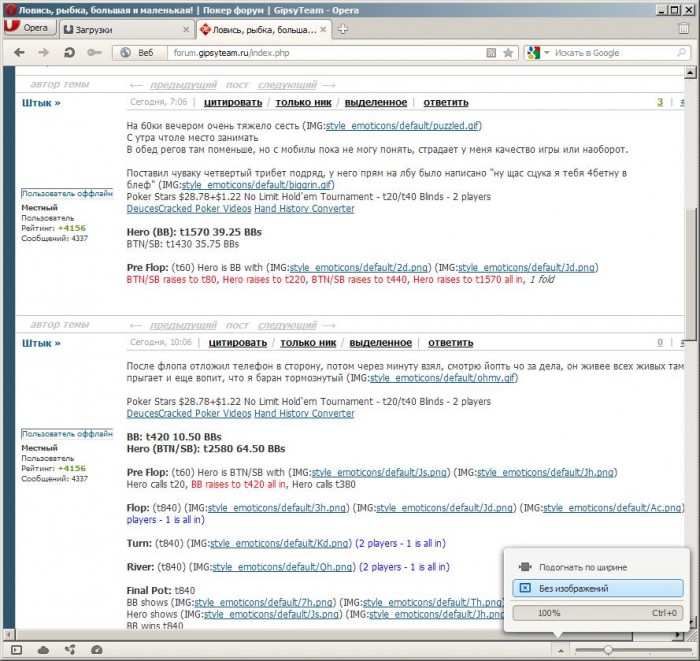The image size is (700, 661).
Task: Open first Hand History Converter link
Action: [304, 208]
